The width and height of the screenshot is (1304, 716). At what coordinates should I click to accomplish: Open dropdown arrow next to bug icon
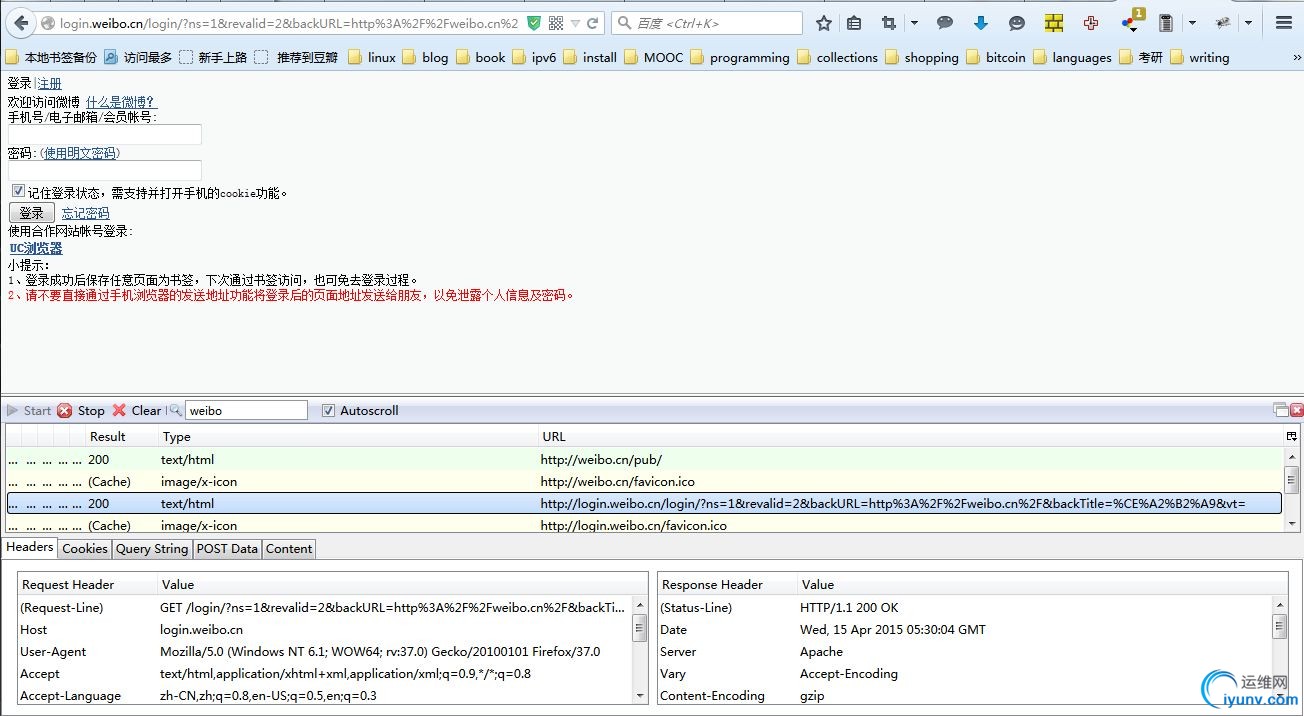(x=1248, y=23)
